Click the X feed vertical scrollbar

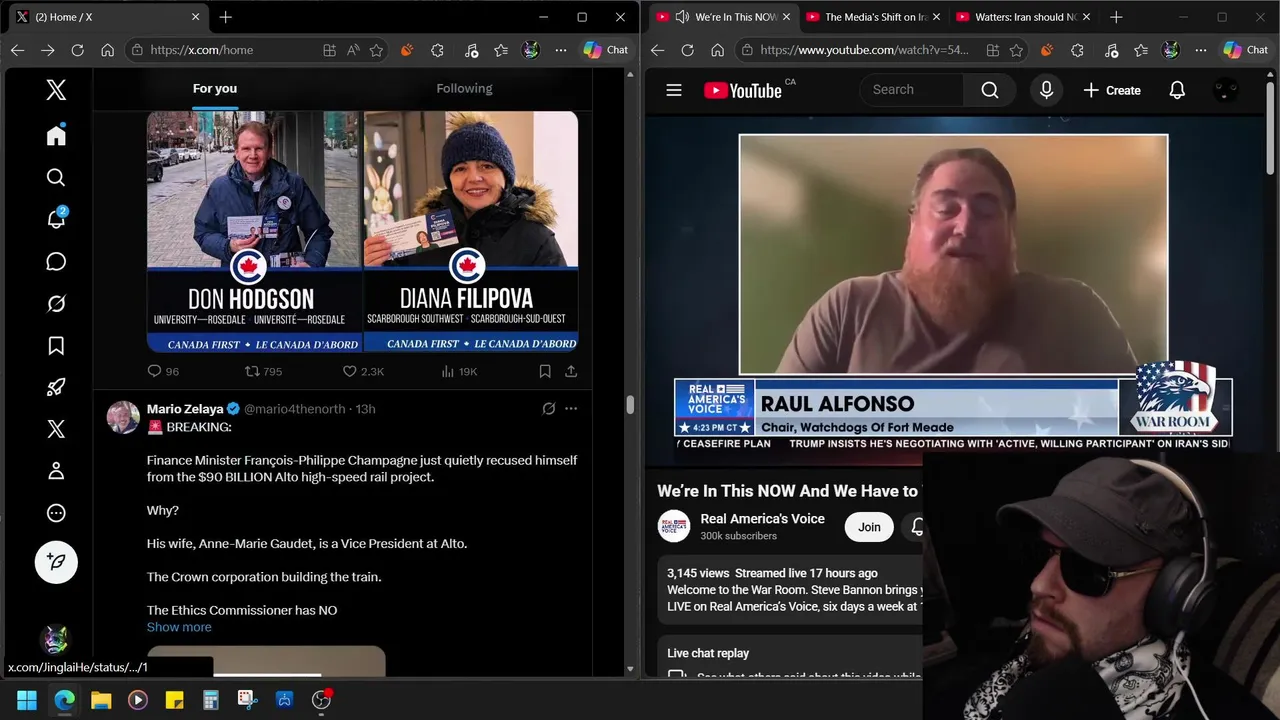[630, 405]
